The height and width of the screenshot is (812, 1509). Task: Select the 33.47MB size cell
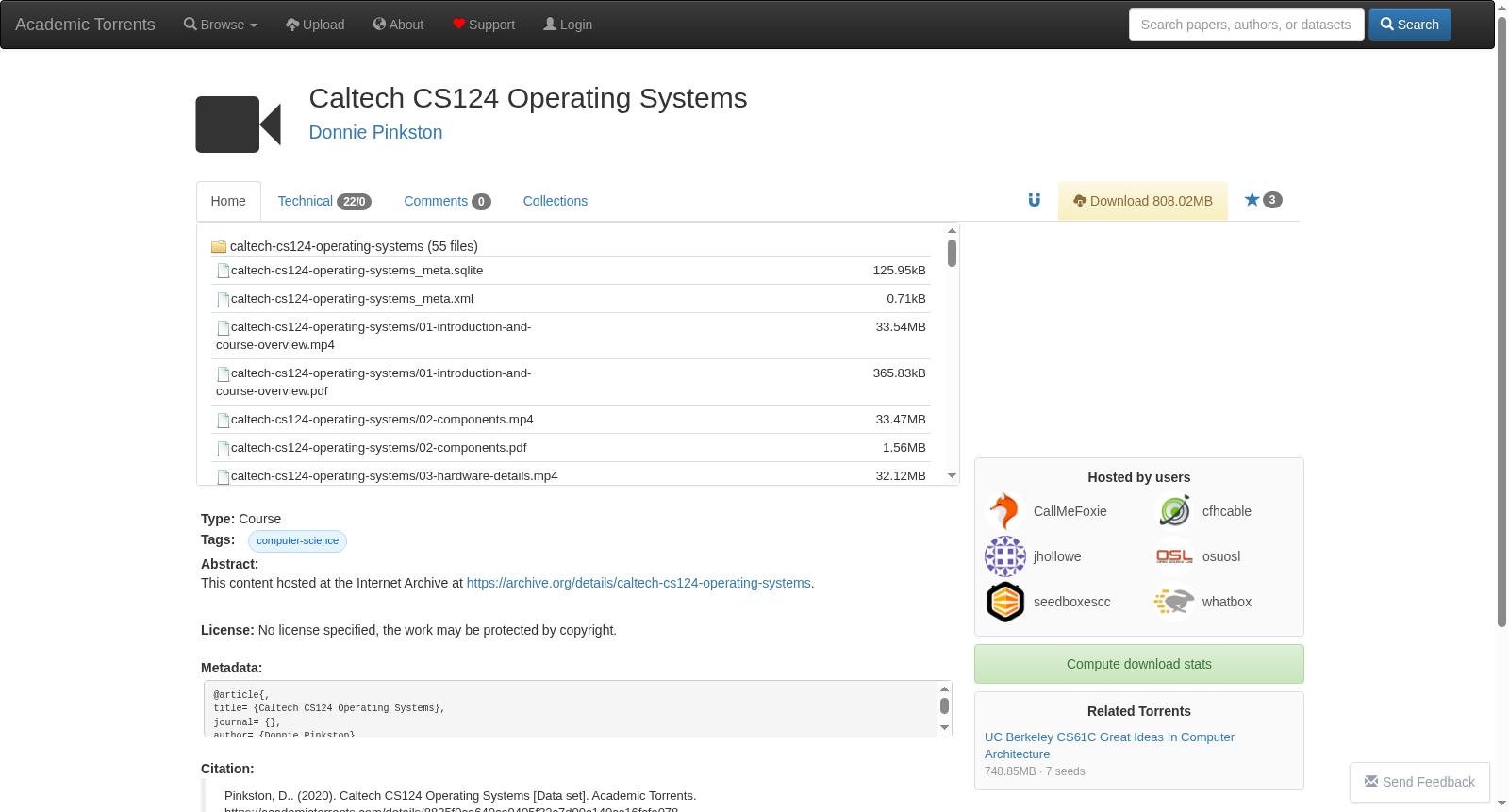click(901, 420)
